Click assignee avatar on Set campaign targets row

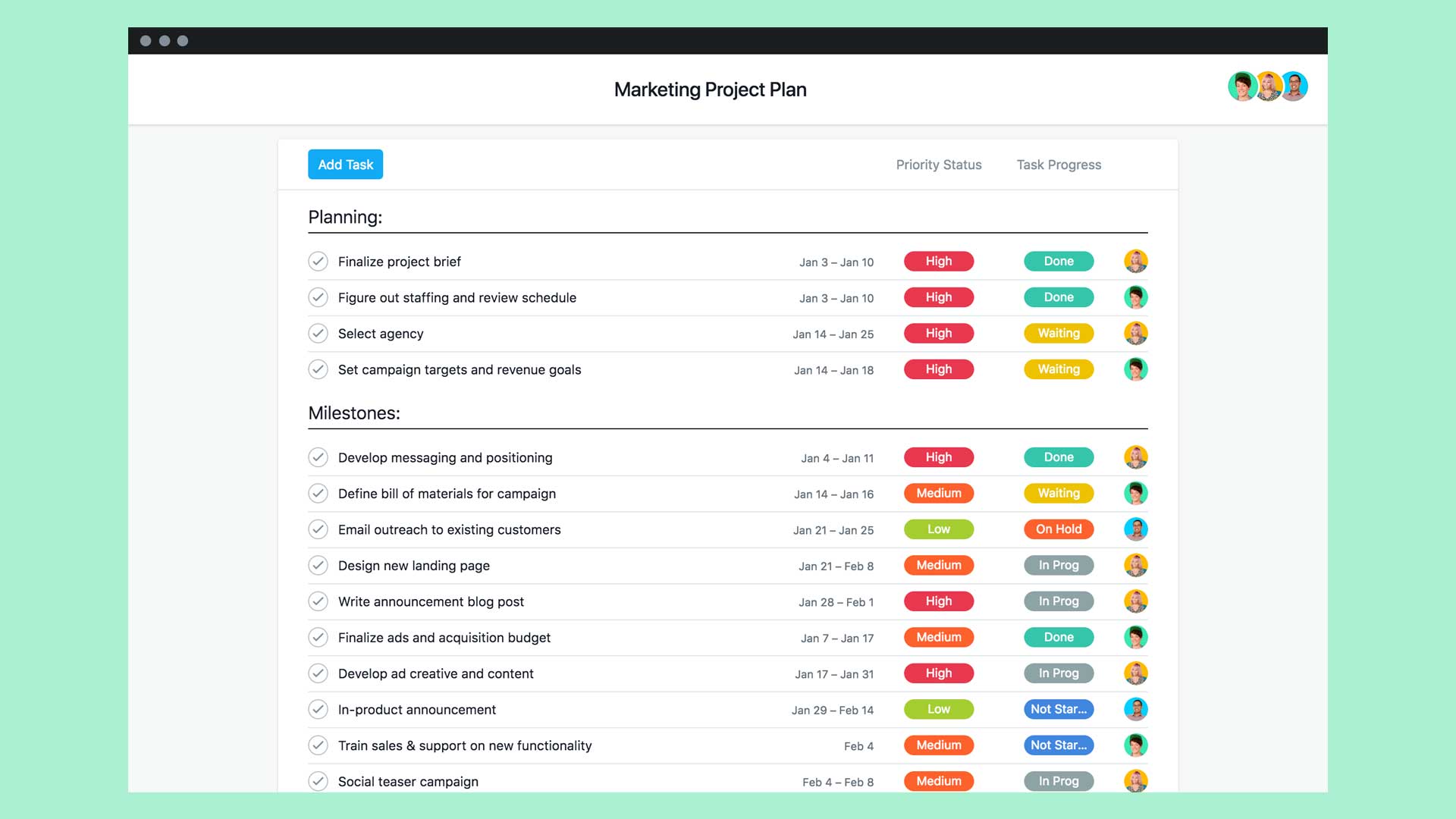pyautogui.click(x=1135, y=369)
